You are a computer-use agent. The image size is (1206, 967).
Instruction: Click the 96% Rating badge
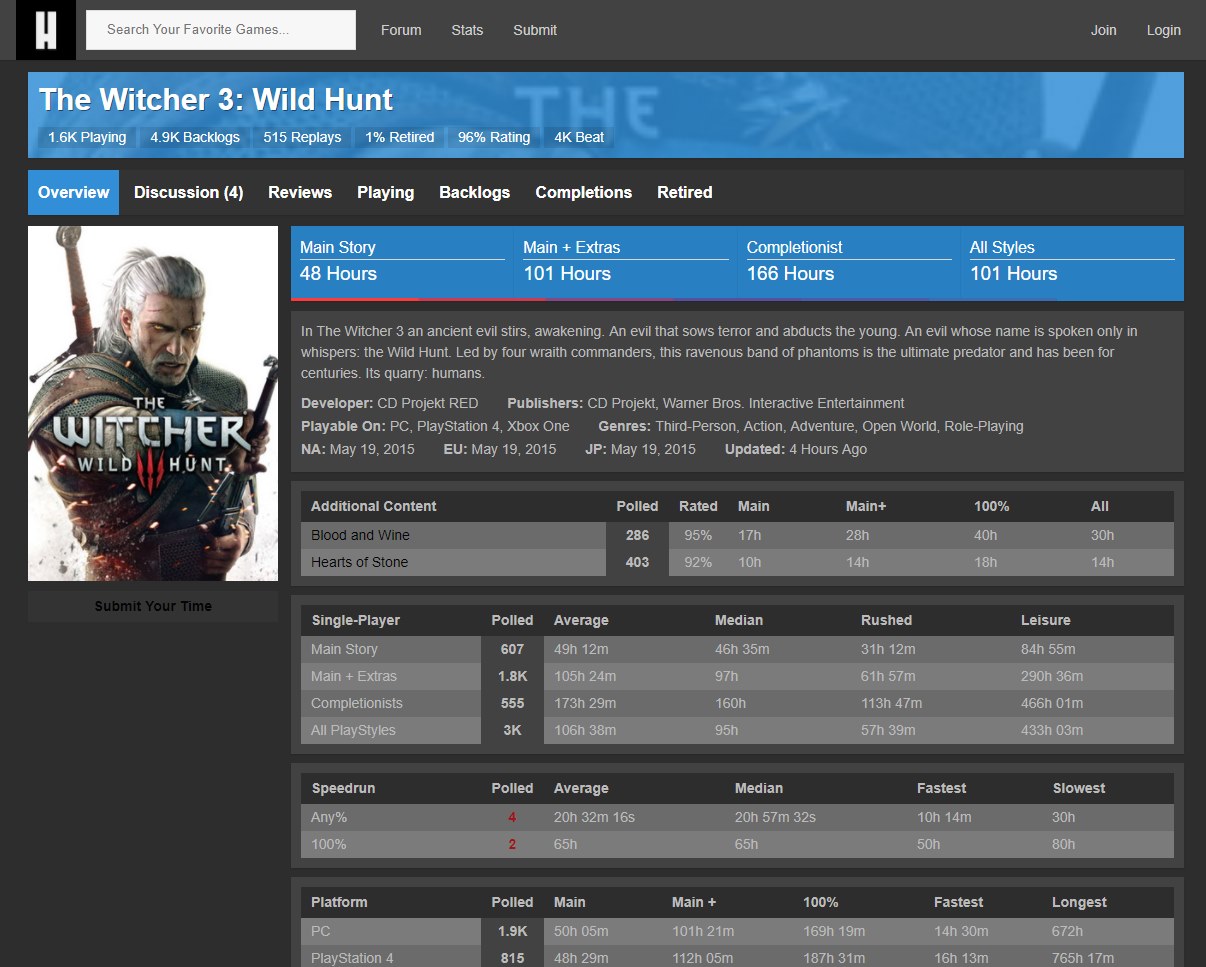494,137
